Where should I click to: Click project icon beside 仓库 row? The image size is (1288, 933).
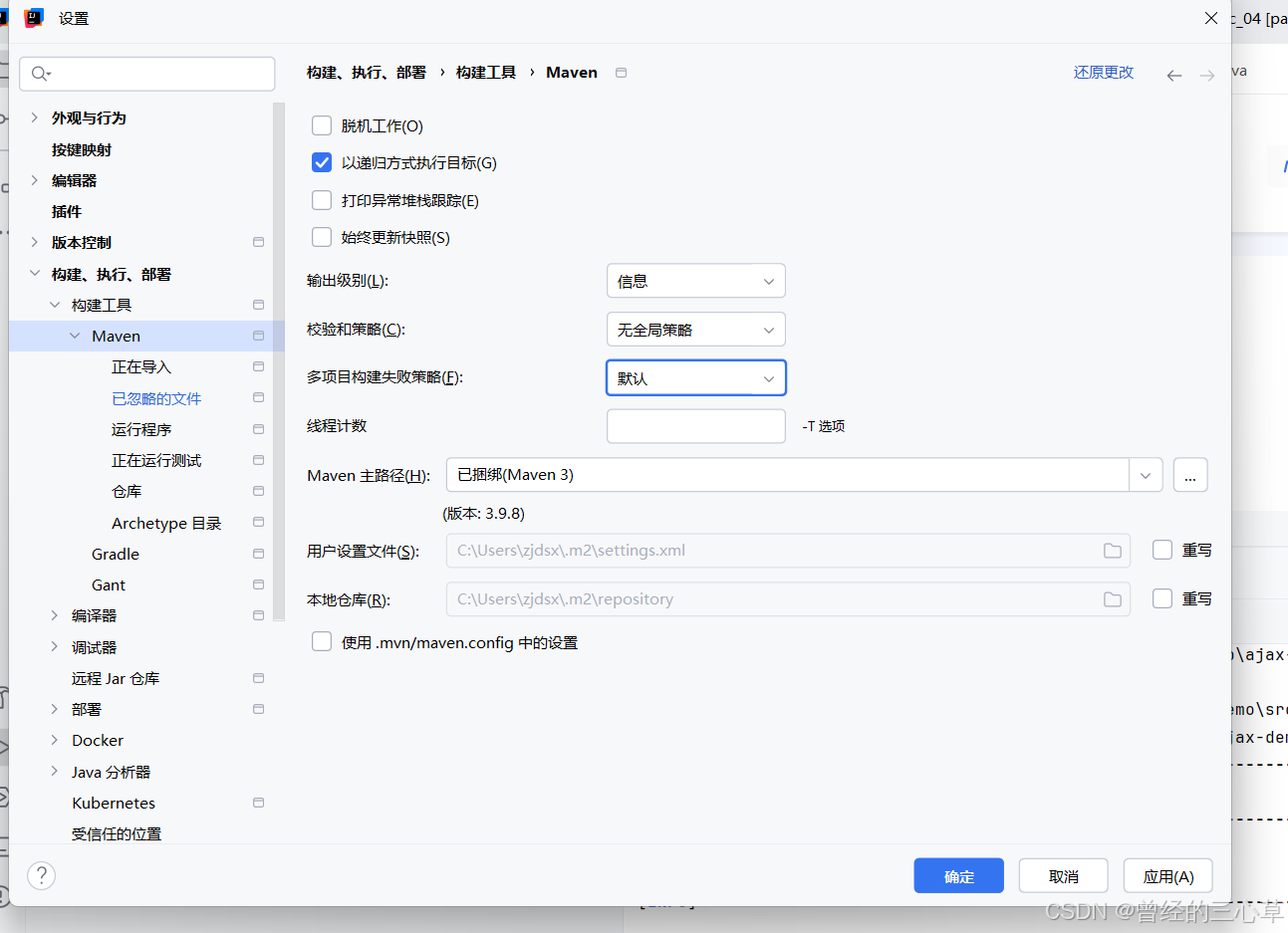tap(259, 491)
